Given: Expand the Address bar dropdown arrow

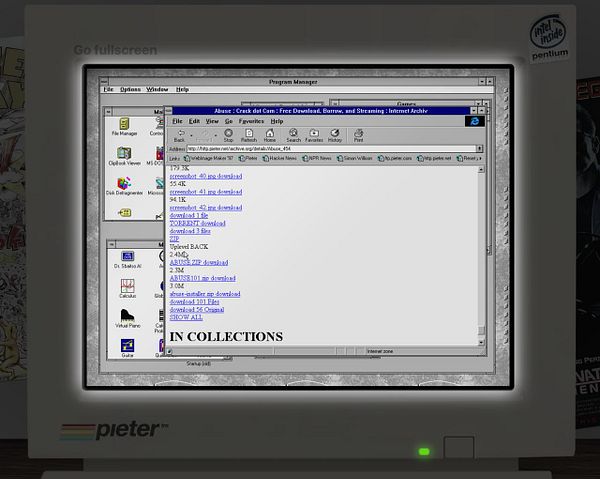Looking at the screenshot, I should (x=480, y=148).
